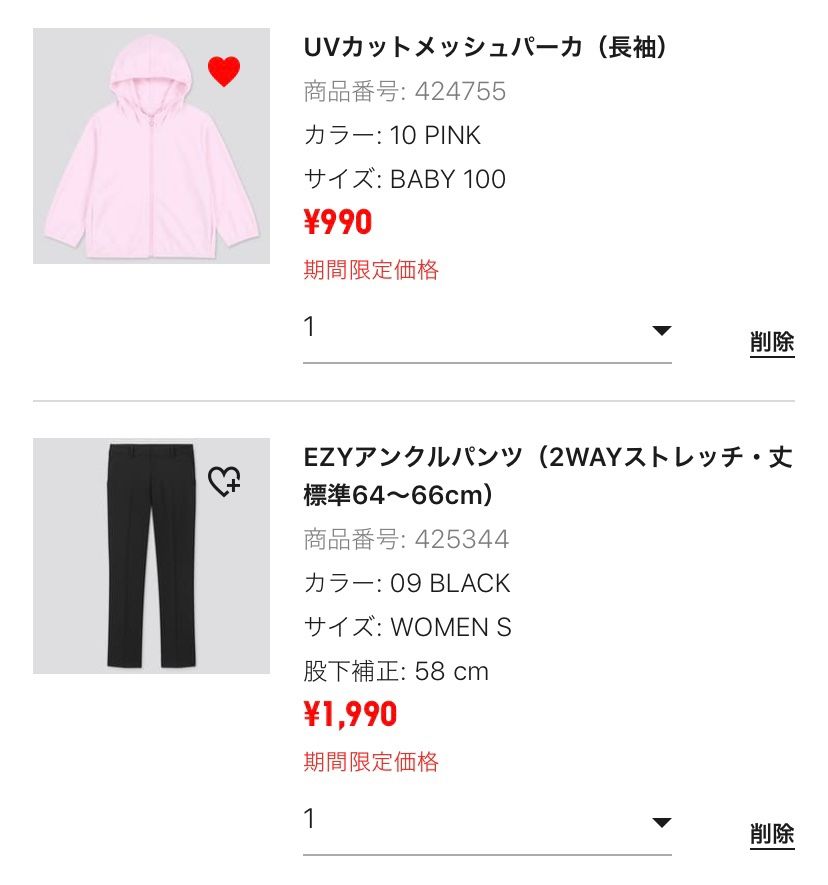Image resolution: width=828 pixels, height=885 pixels.
Task: Click 削除 to remove the pink parka
Action: coord(772,342)
